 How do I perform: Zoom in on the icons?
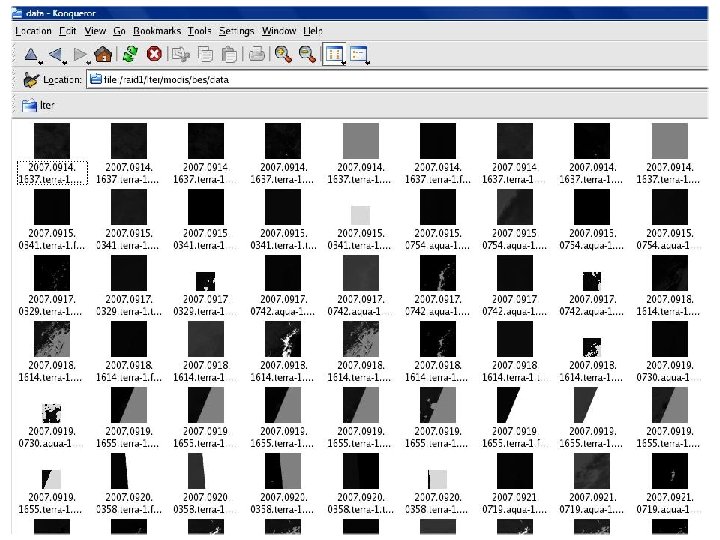(283, 55)
